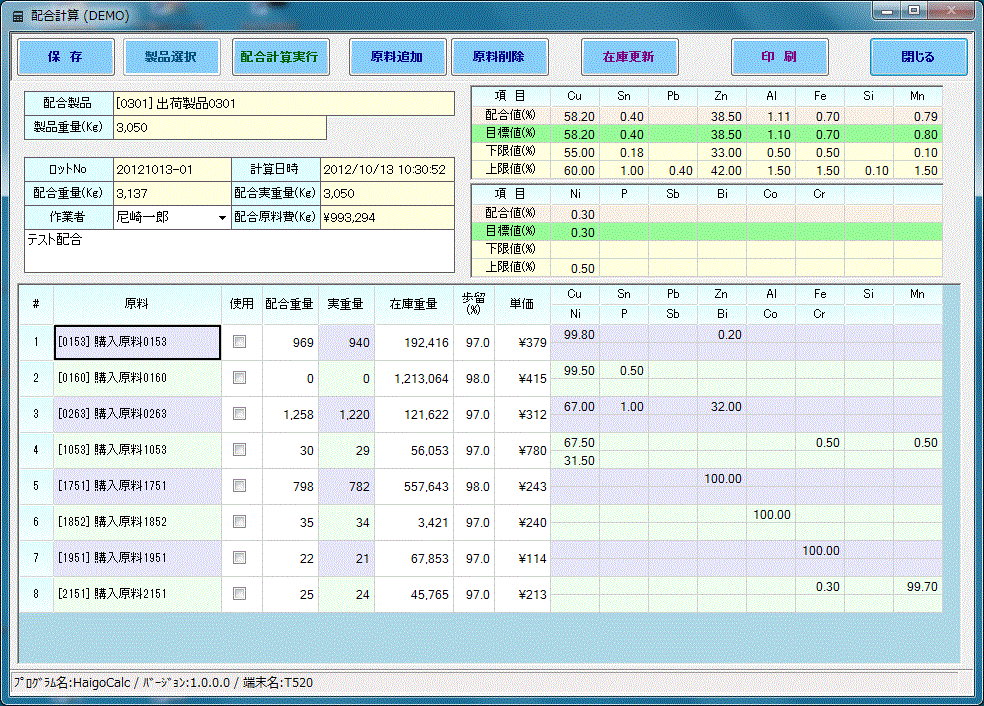Click 上限値 Ni cell 0.50
Viewport: 984px width, 706px height.
click(575, 268)
